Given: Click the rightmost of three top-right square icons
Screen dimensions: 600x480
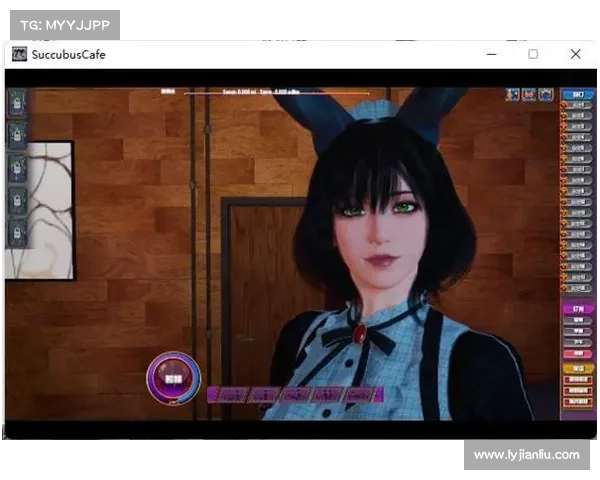Looking at the screenshot, I should coord(546,95).
